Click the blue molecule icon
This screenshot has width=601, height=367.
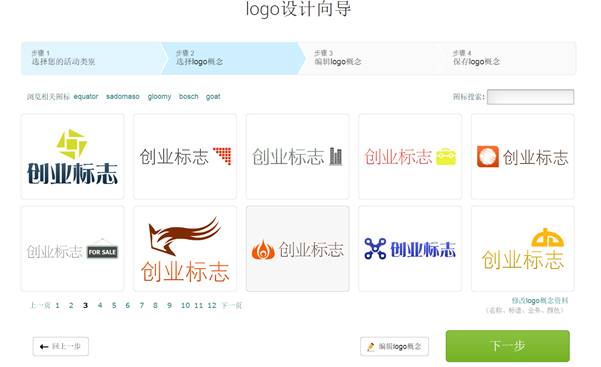(x=375, y=249)
